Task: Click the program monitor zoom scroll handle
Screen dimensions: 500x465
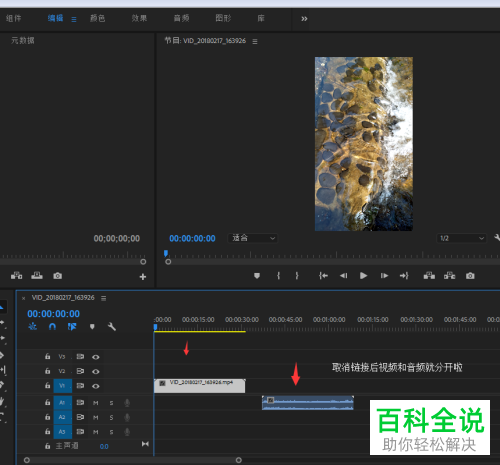Action: (168, 262)
